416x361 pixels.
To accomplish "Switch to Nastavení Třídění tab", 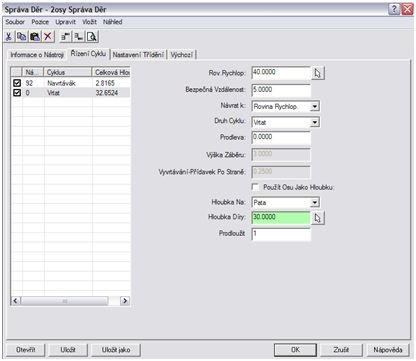I will coord(138,55).
